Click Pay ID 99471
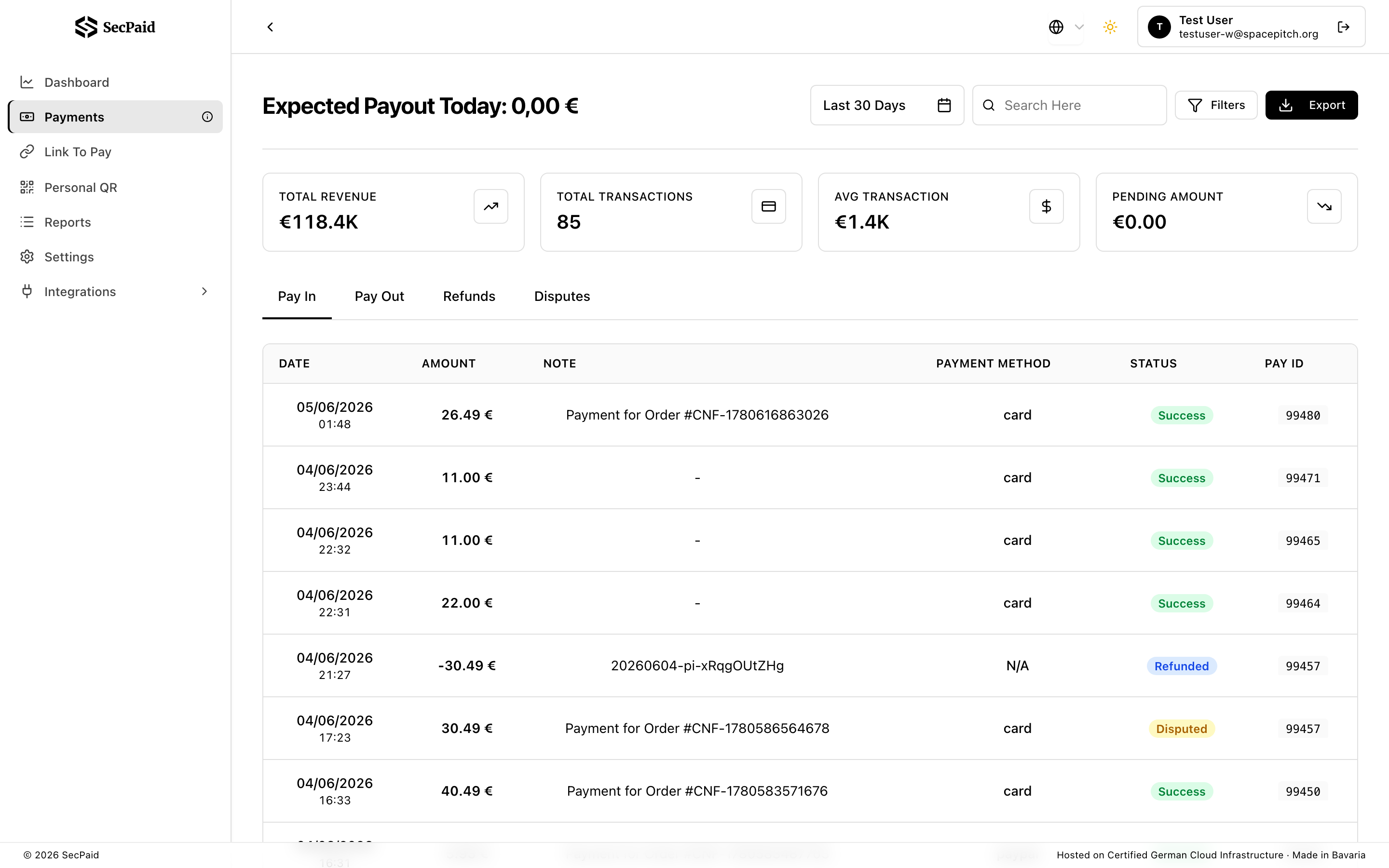 (1303, 477)
